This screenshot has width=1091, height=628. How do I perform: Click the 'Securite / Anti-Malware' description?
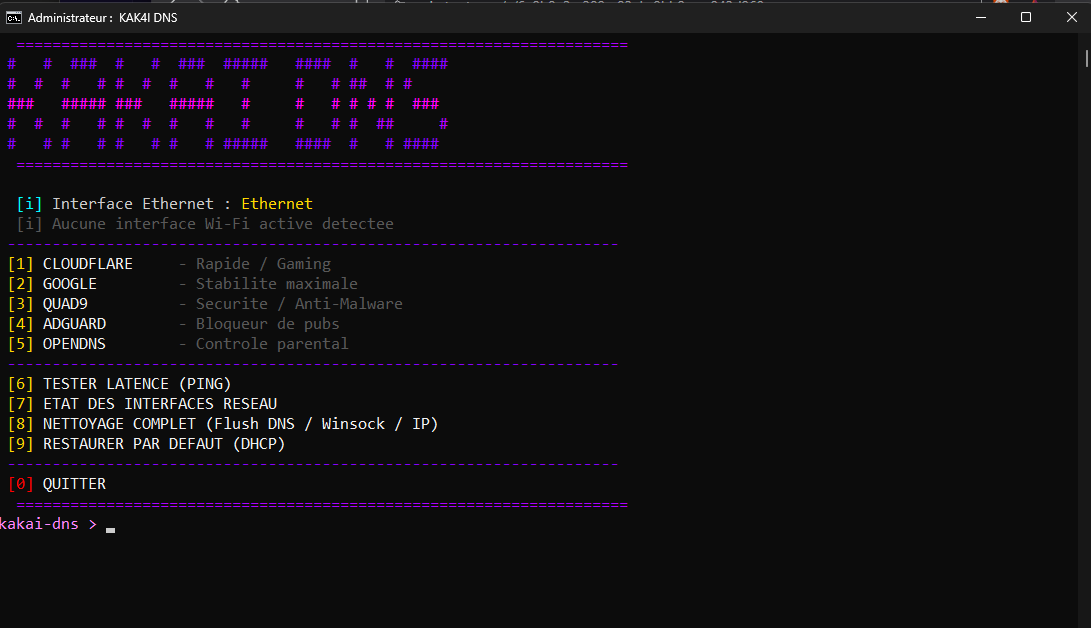coord(299,304)
